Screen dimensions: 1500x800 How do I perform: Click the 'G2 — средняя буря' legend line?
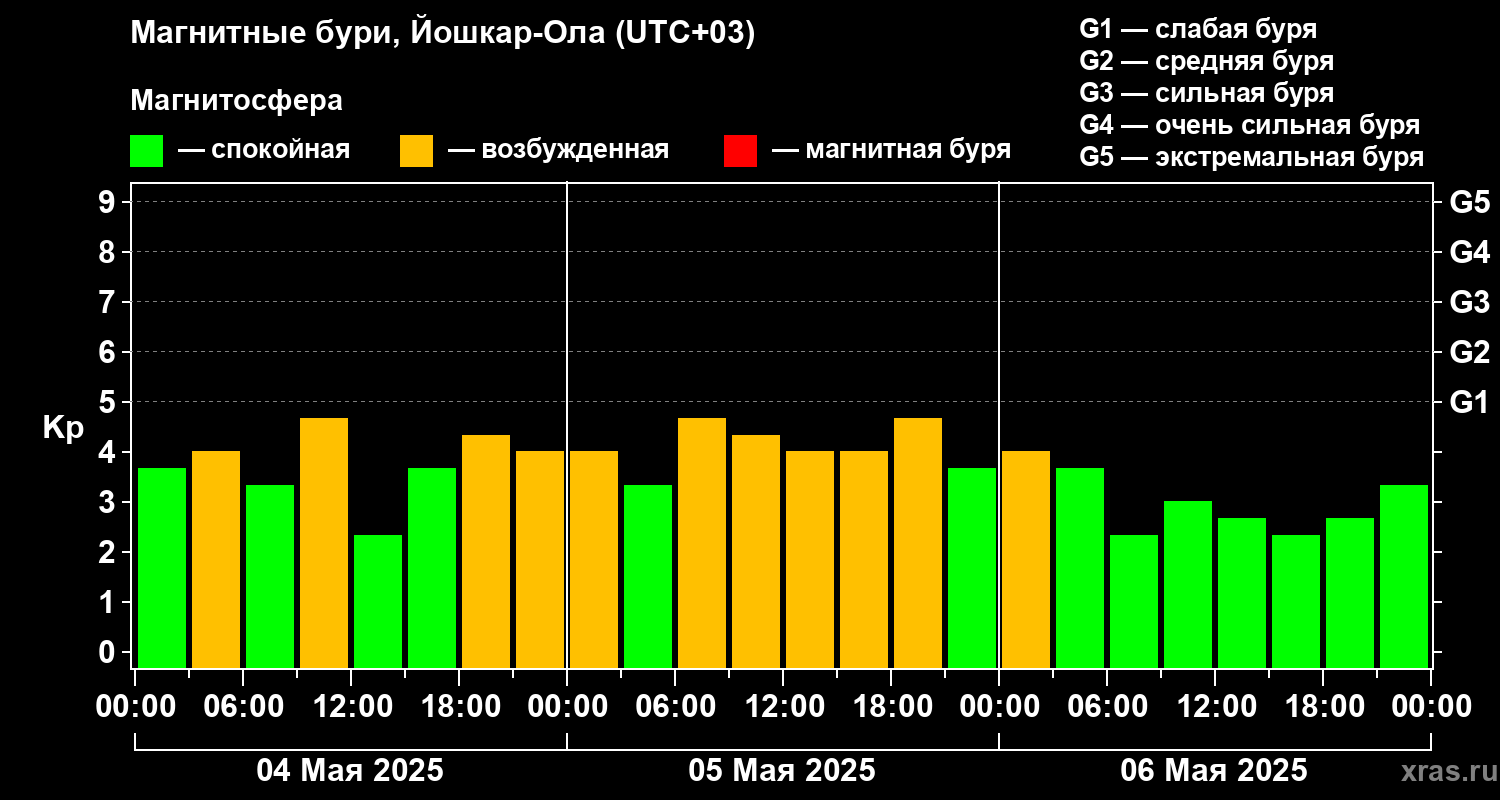pyautogui.click(x=1207, y=61)
